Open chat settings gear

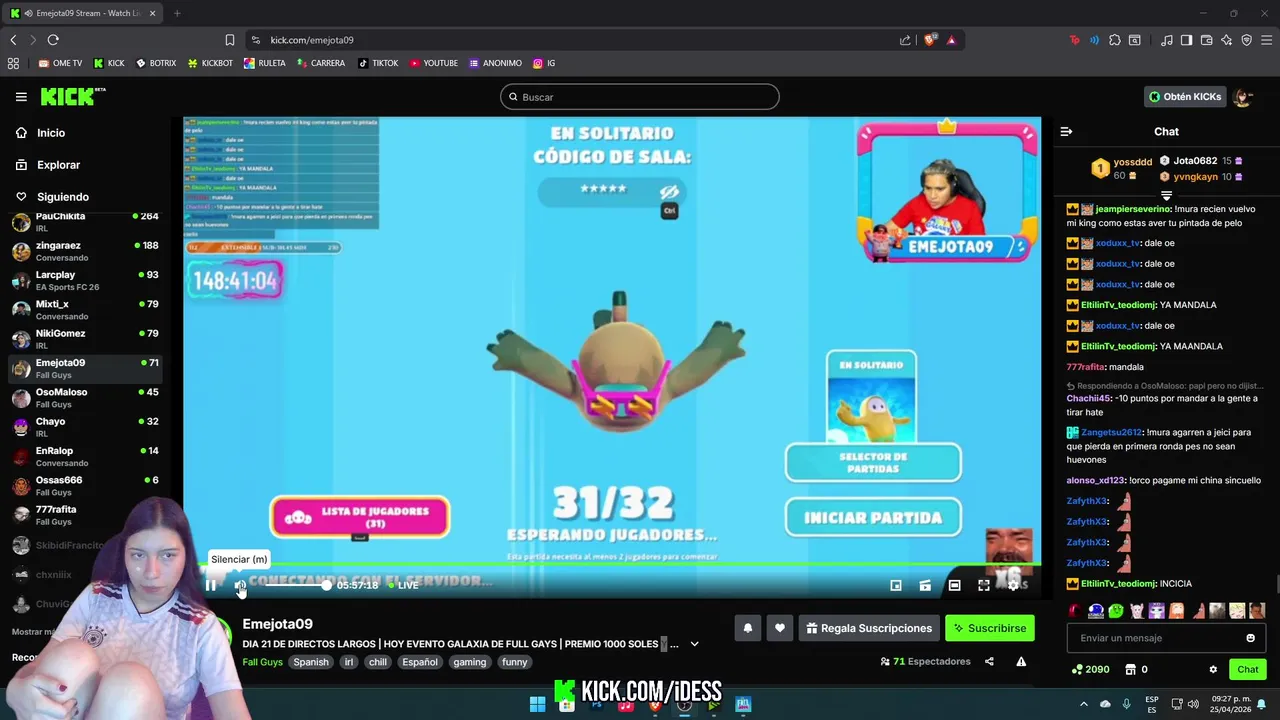1213,669
